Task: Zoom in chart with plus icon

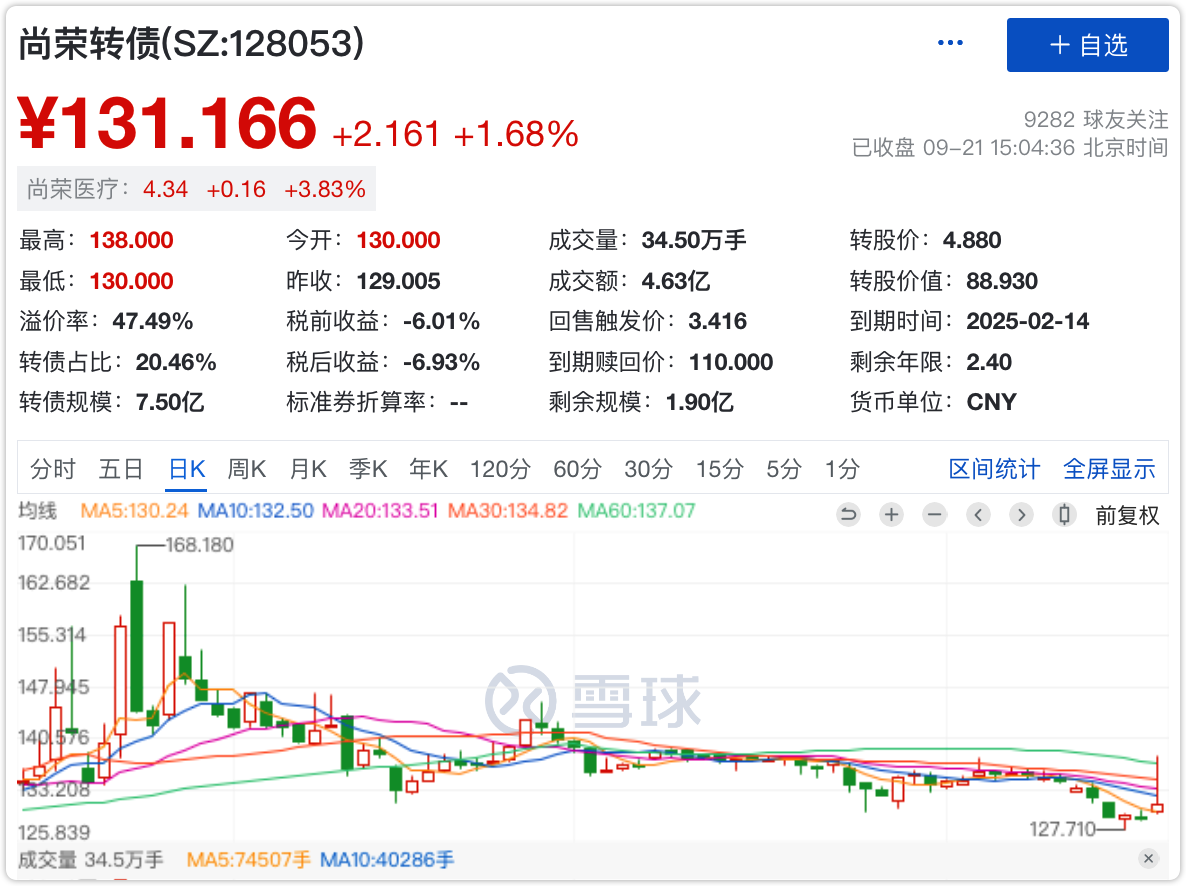Action: coord(891,515)
